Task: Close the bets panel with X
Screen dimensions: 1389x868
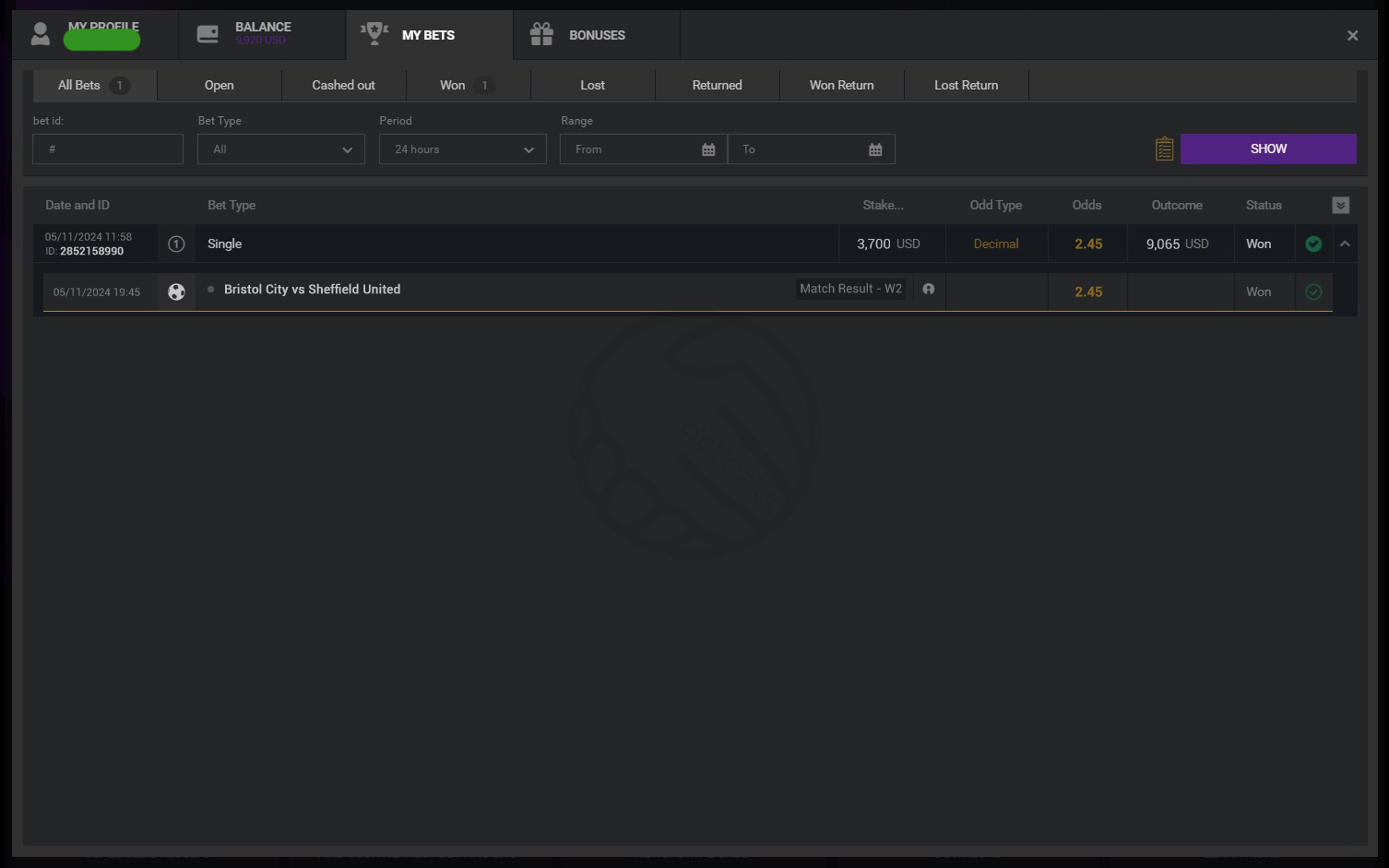Action: coord(1352,35)
